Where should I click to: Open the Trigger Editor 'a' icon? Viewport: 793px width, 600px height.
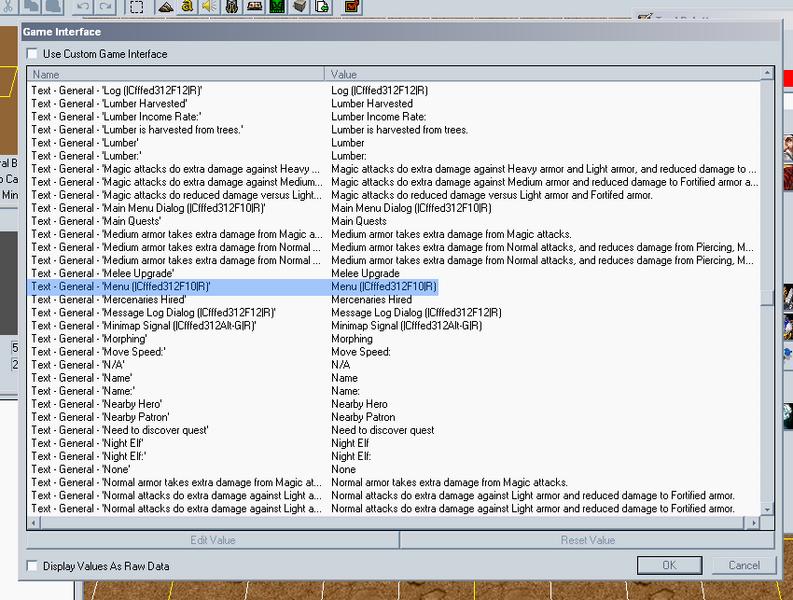188,7
